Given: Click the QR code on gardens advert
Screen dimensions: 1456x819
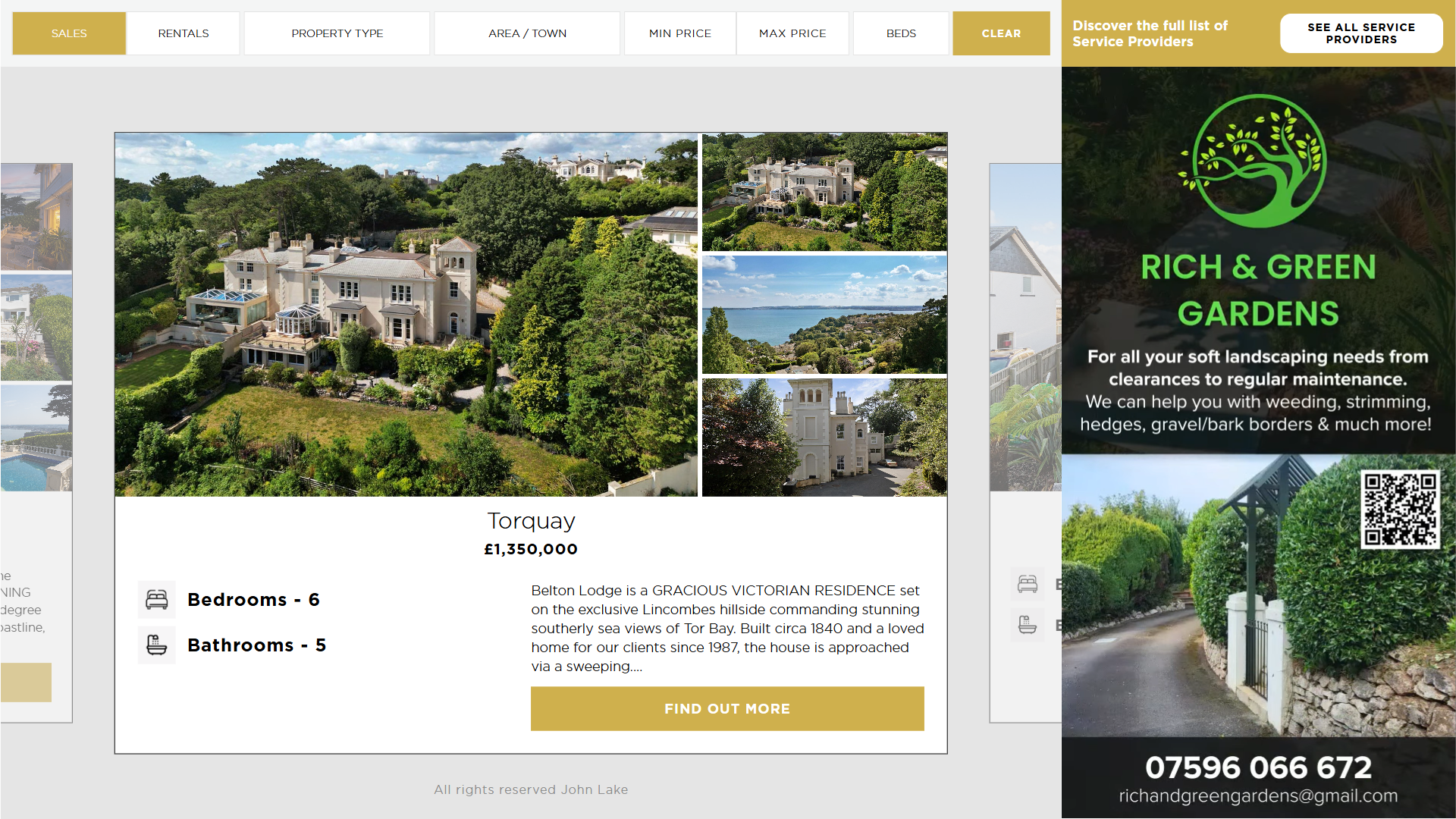Looking at the screenshot, I should pos(1400,509).
